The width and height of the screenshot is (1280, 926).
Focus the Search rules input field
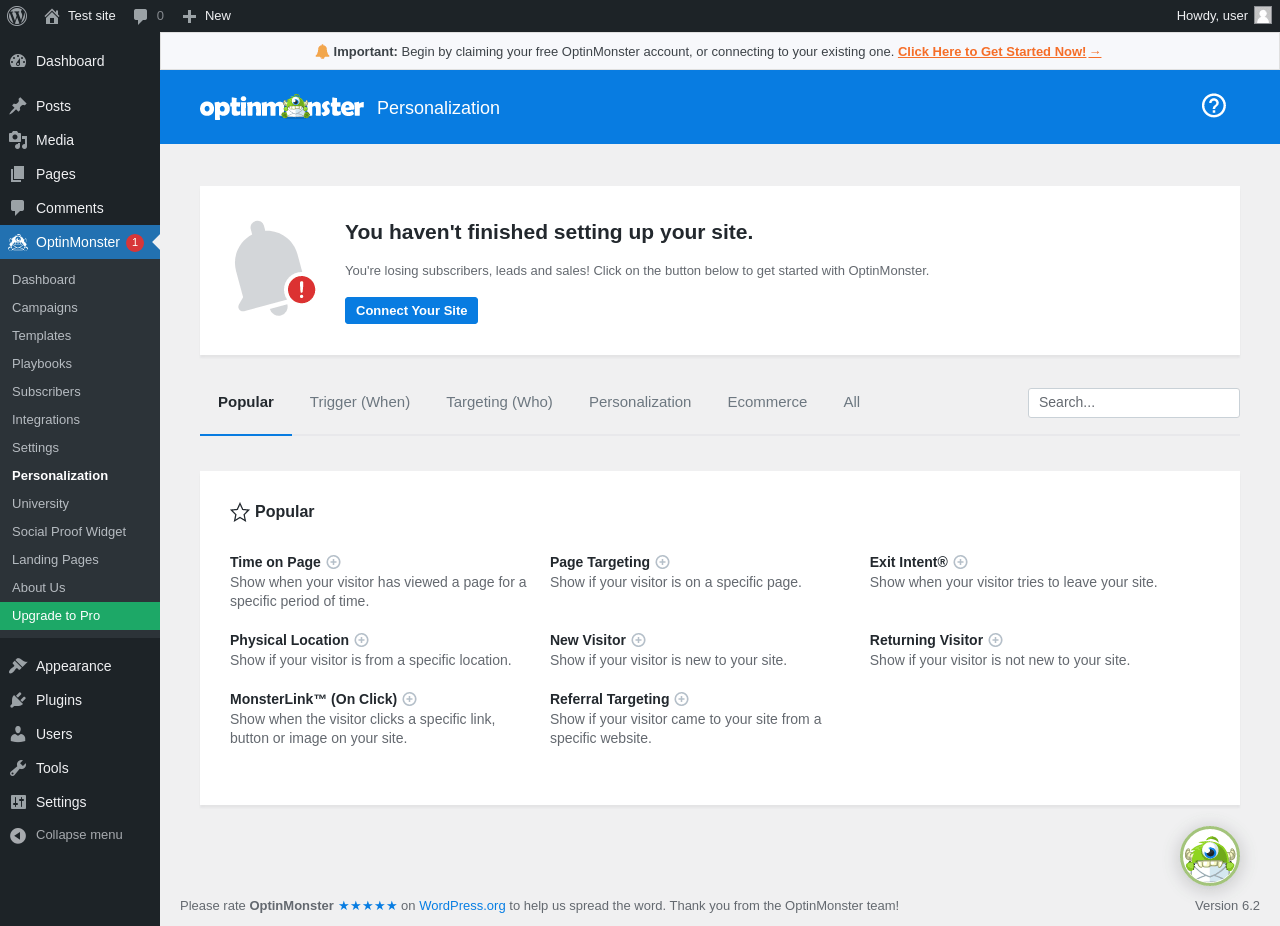1134,403
